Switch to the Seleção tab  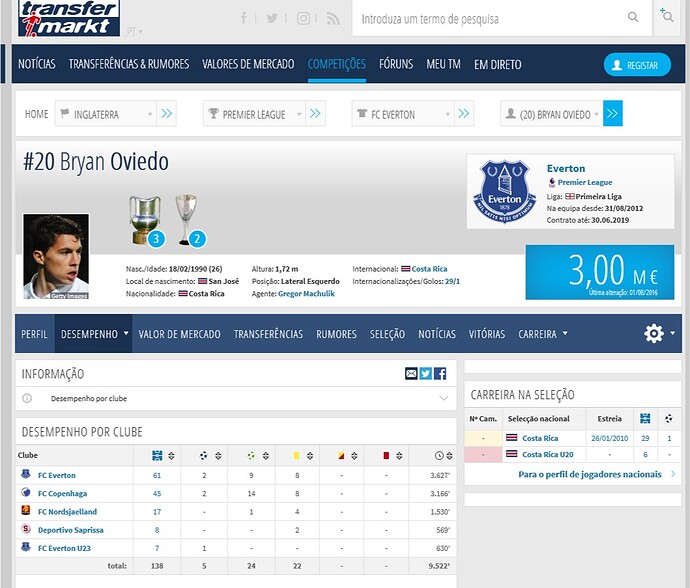[x=387, y=334]
